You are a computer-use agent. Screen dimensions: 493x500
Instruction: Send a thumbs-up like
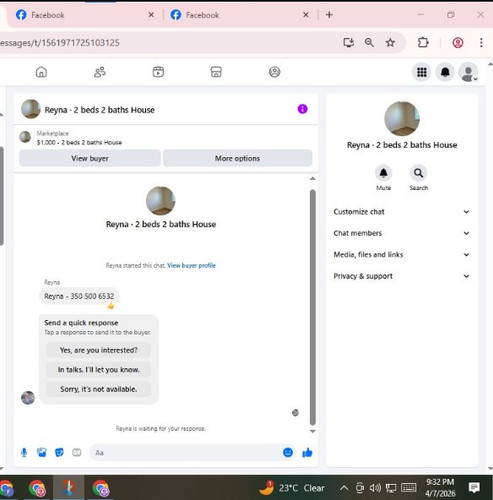[307, 453]
